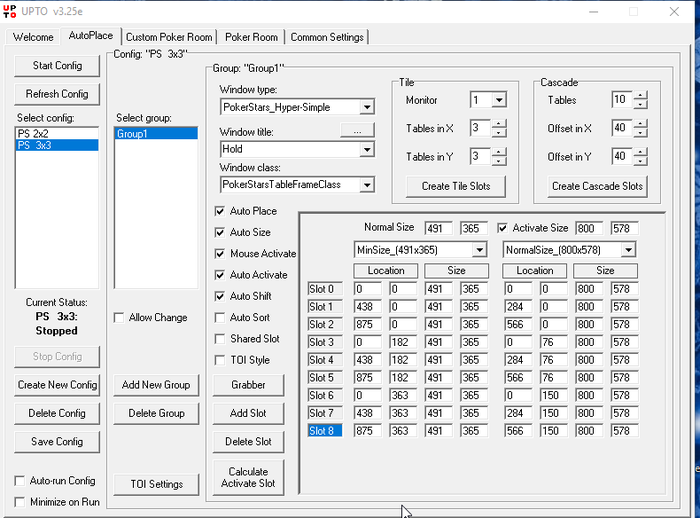Select the PS 2x2 config in list
The height and width of the screenshot is (518, 700).
[35, 133]
